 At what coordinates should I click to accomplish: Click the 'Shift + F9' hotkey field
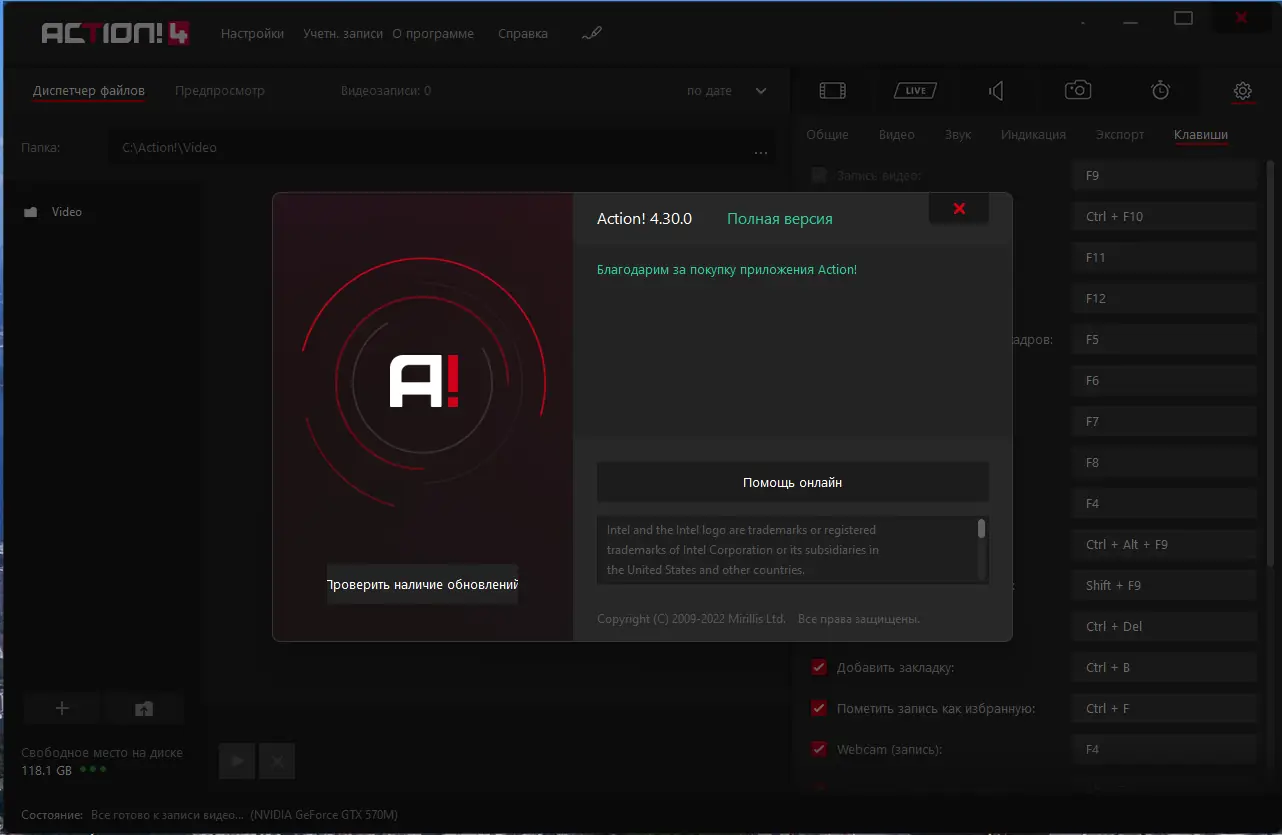[x=1164, y=585]
